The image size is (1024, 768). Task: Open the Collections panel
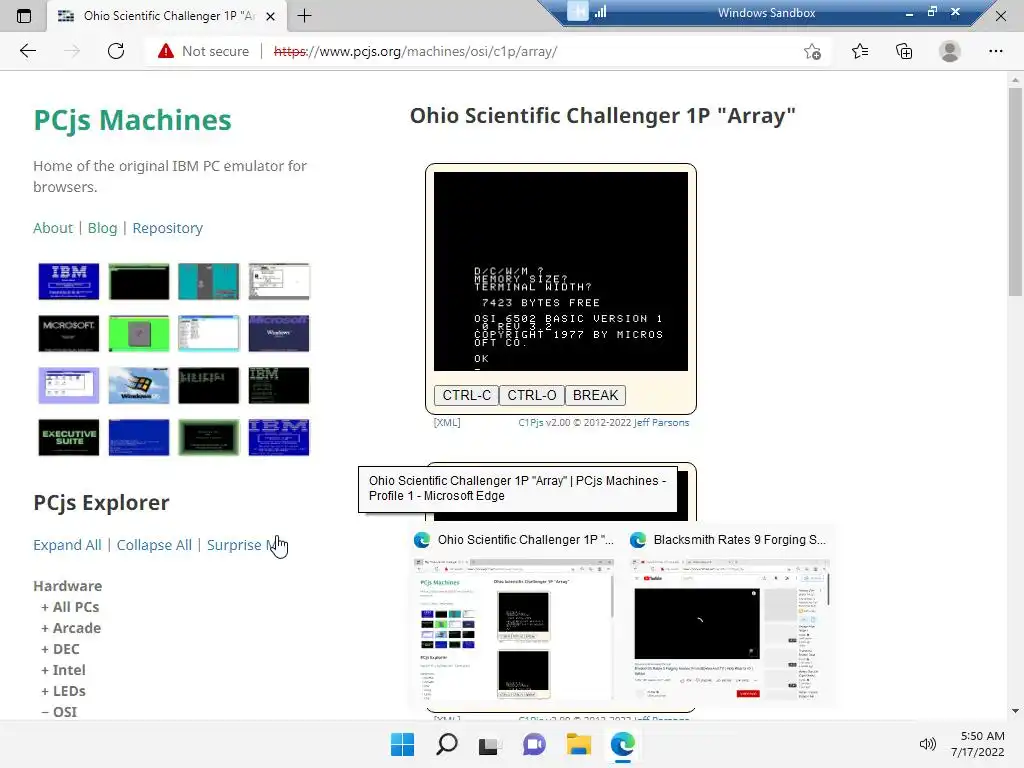pyautogui.click(x=904, y=51)
